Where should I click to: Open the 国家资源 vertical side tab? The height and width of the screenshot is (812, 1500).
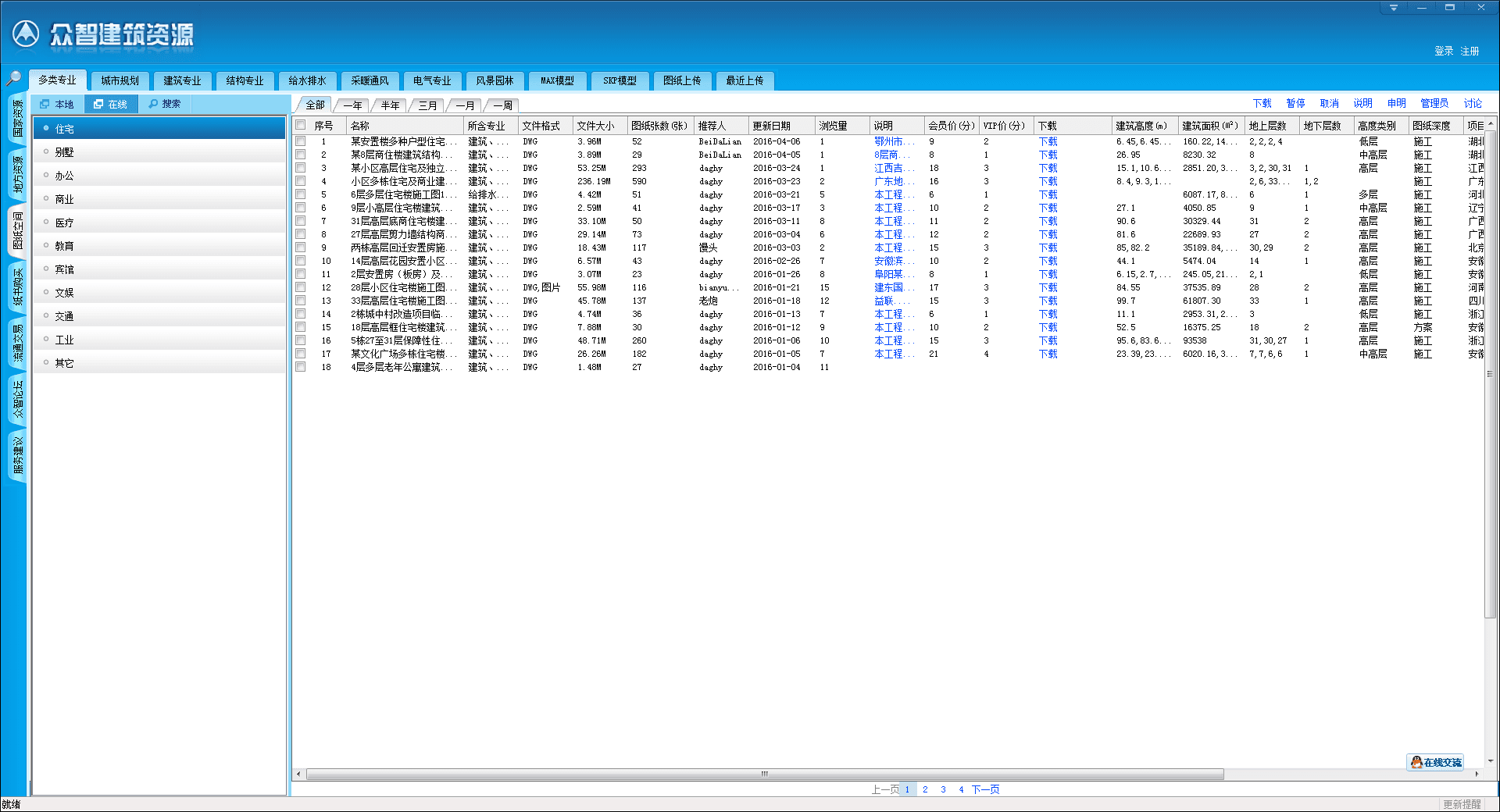[17, 118]
